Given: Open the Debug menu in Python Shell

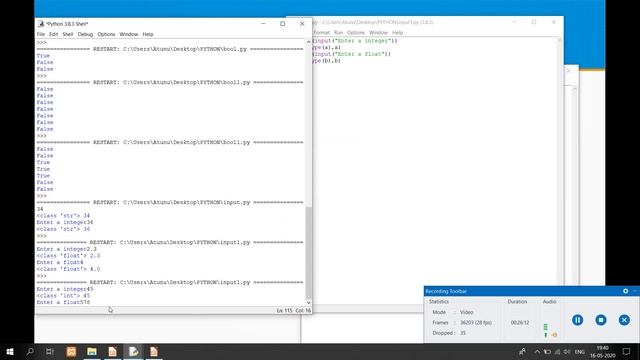Looking at the screenshot, I should [85, 34].
